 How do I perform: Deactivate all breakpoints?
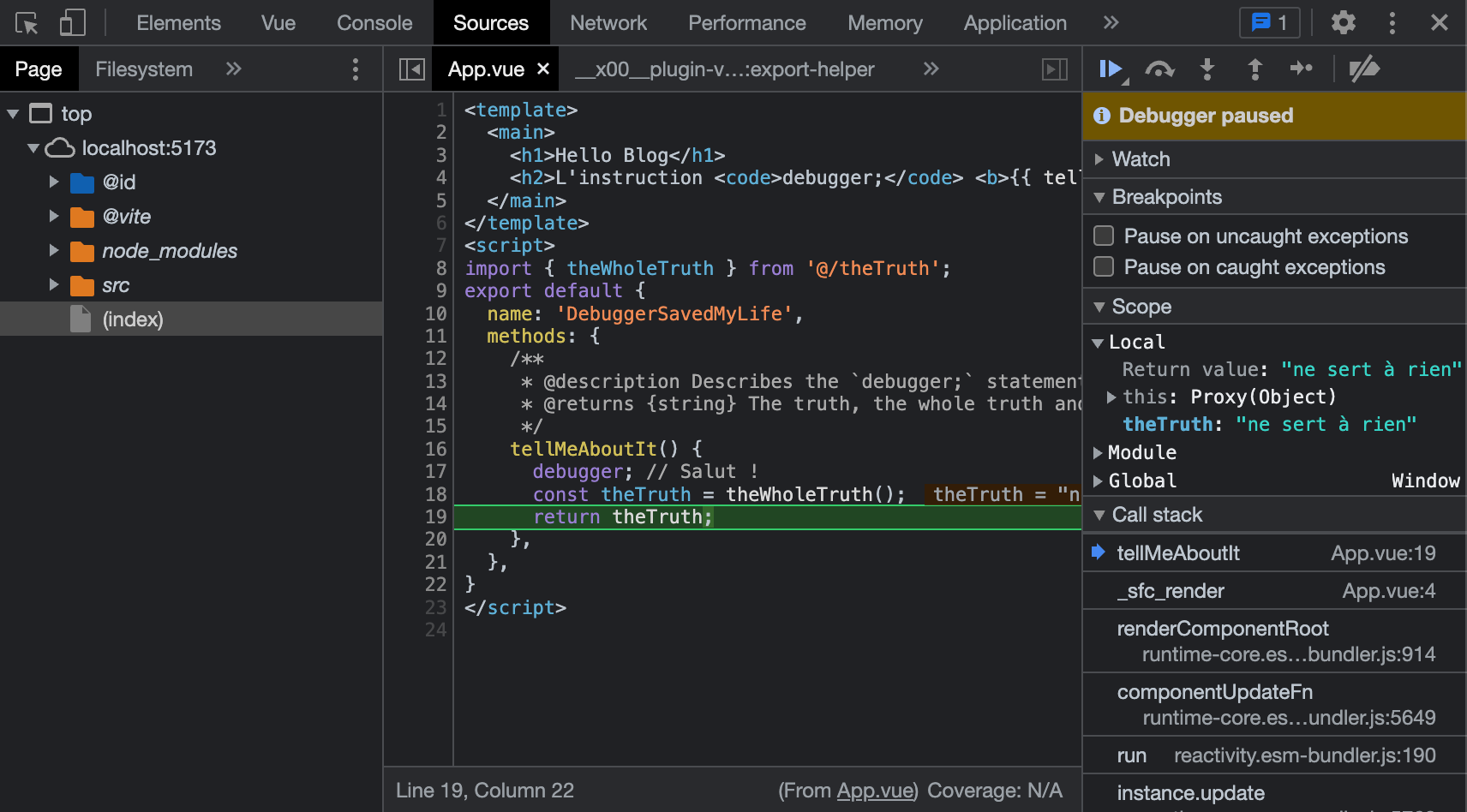tap(1364, 69)
